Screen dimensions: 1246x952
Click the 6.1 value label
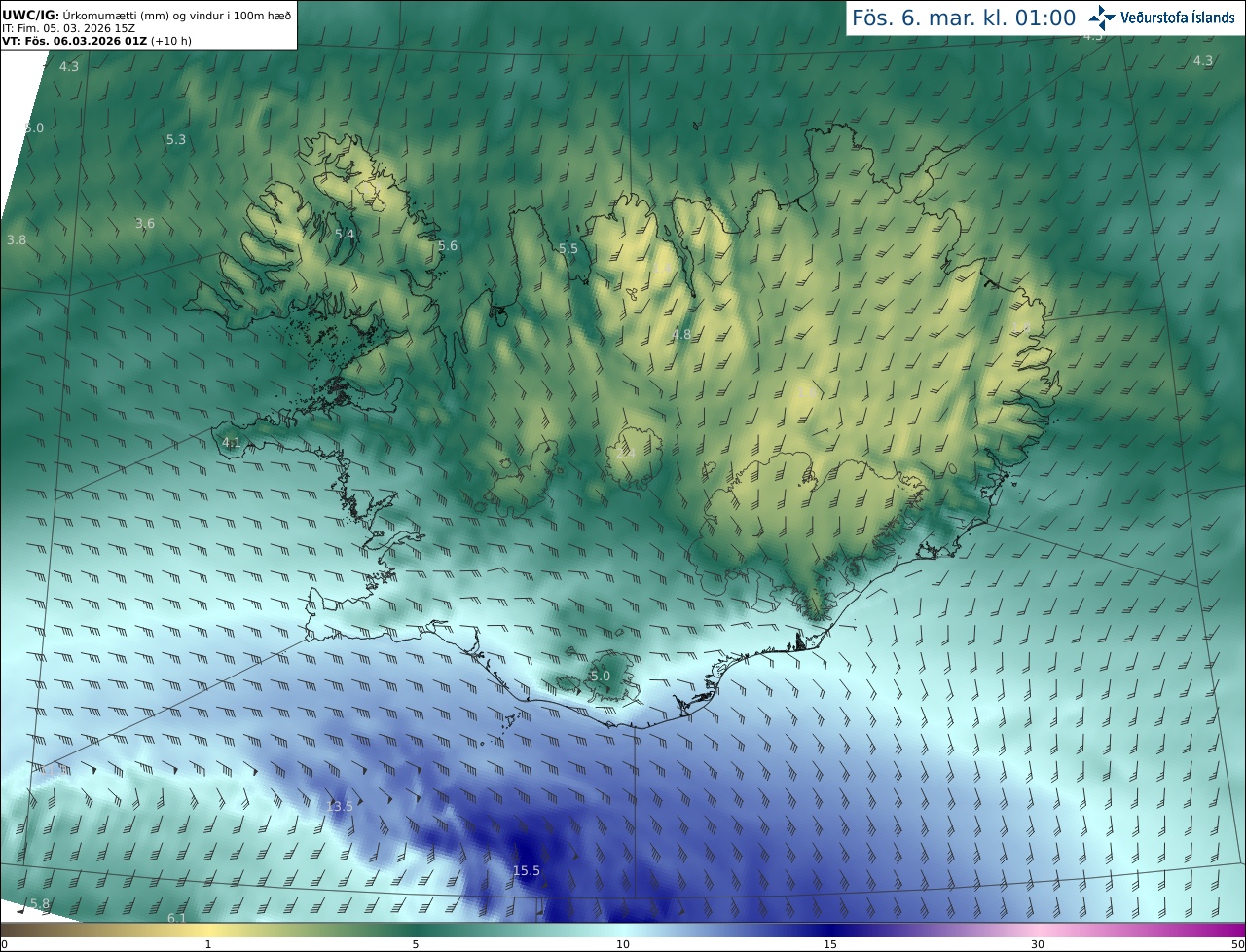[x=176, y=917]
